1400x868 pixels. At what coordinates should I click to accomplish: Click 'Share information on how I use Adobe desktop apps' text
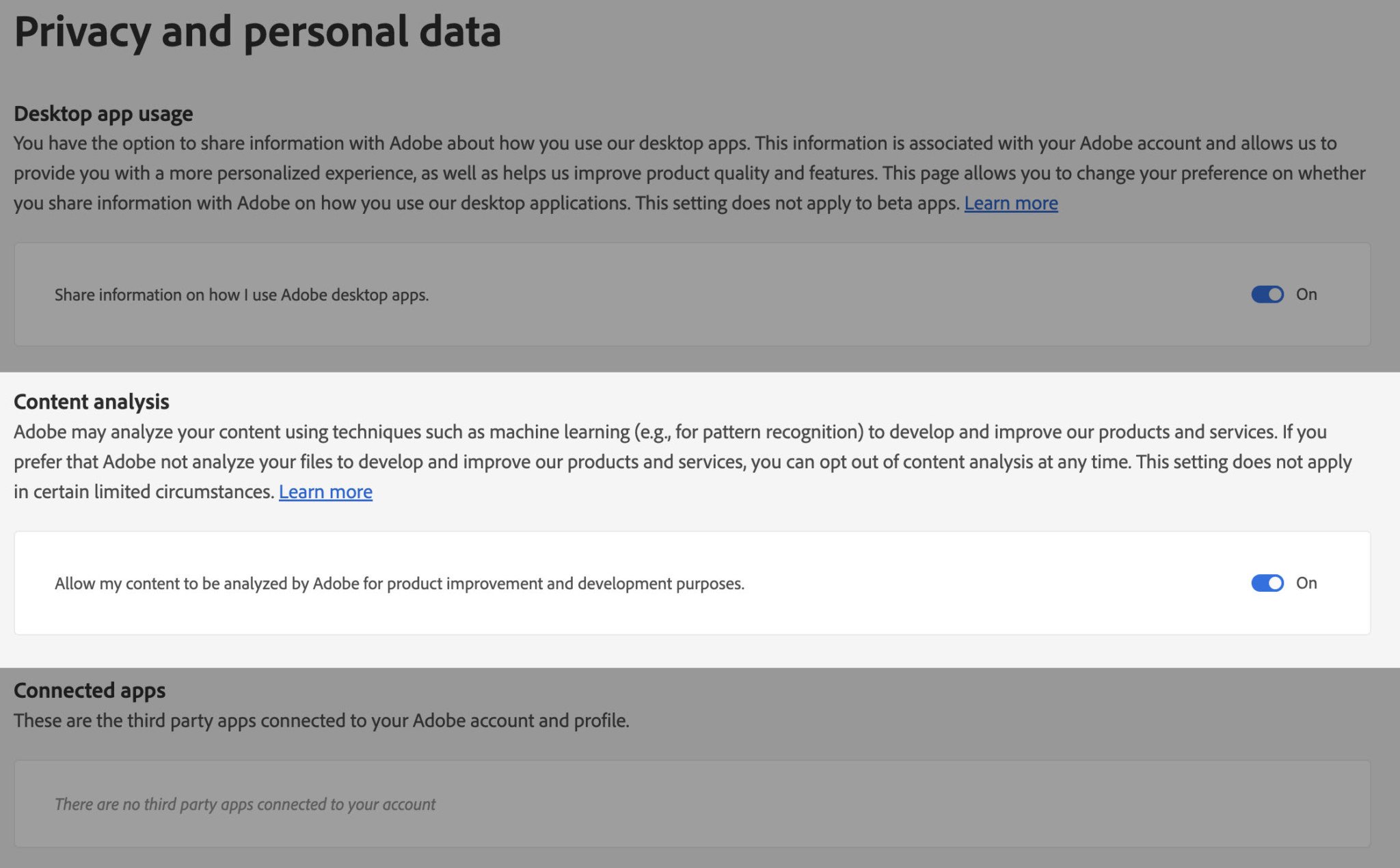pyautogui.click(x=242, y=295)
